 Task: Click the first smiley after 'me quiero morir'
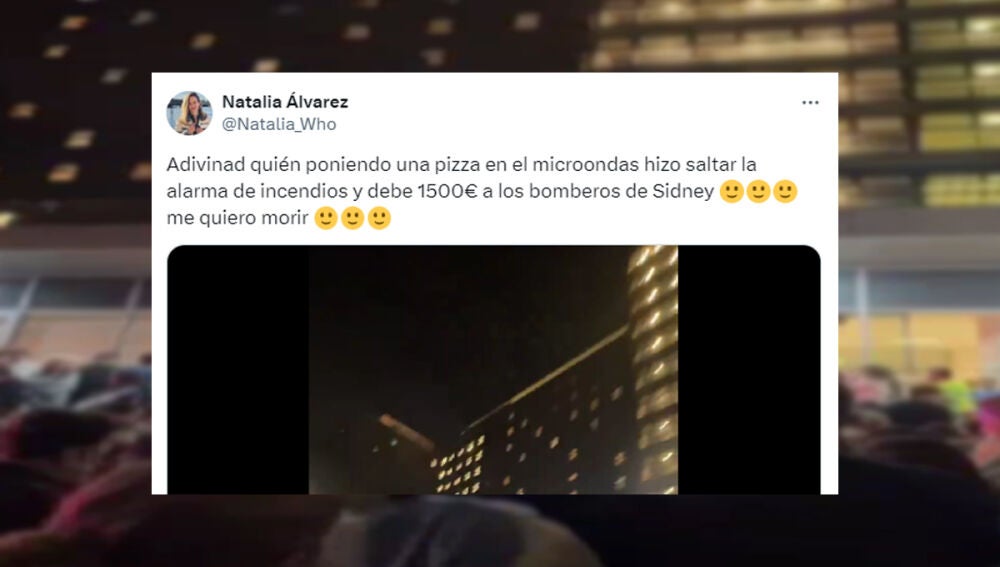(326, 218)
